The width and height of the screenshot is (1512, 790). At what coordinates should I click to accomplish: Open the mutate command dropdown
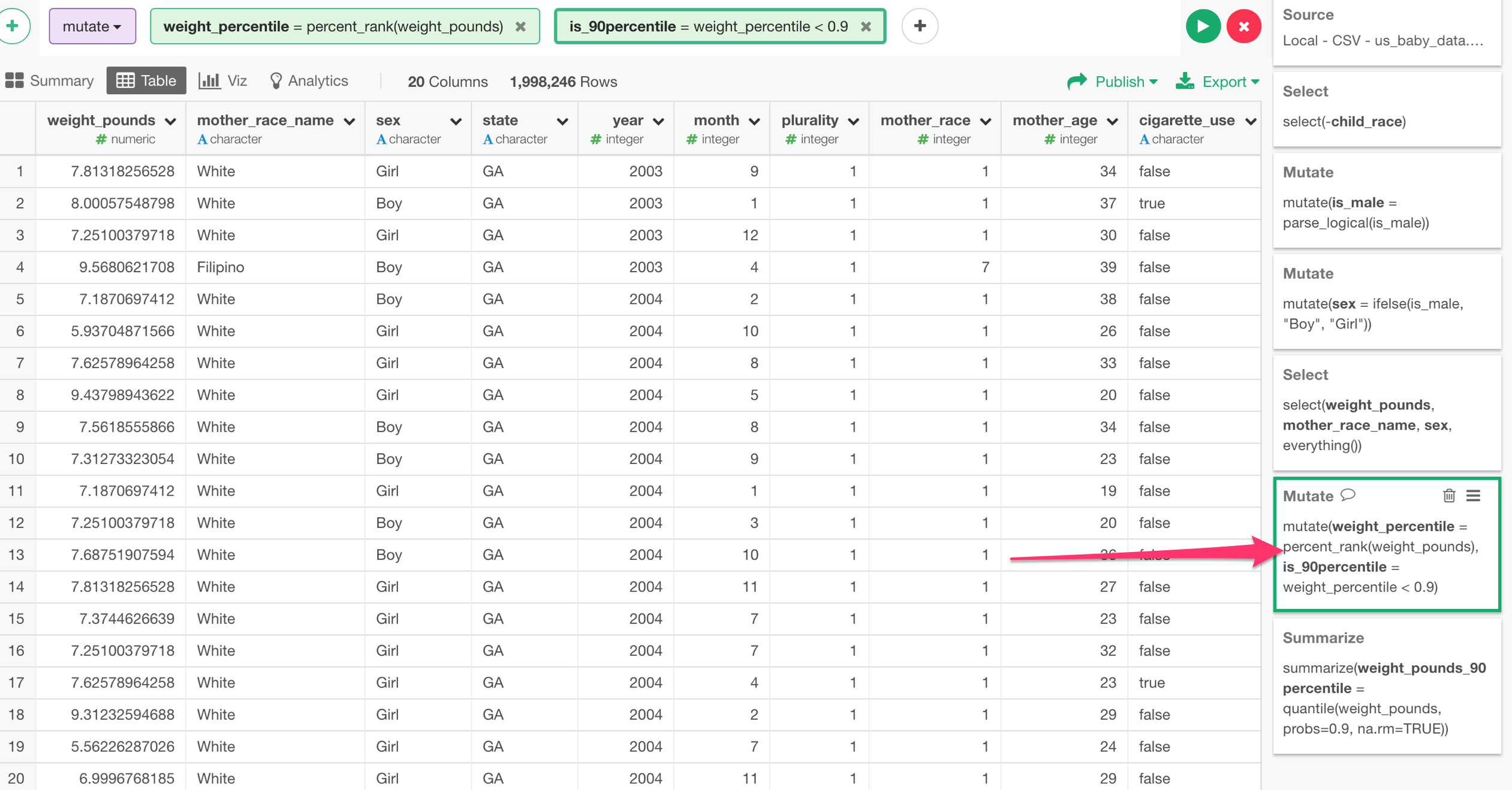92,26
